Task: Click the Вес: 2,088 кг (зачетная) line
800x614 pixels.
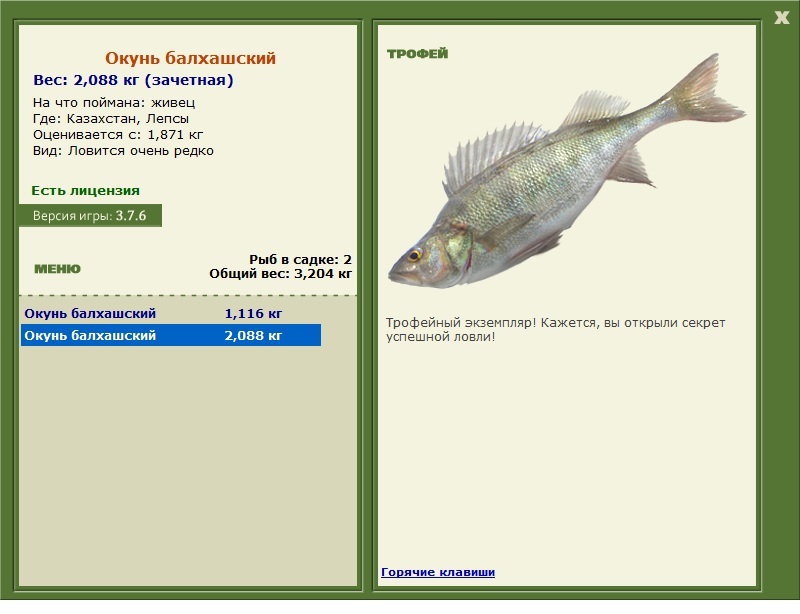Action: pyautogui.click(x=133, y=80)
